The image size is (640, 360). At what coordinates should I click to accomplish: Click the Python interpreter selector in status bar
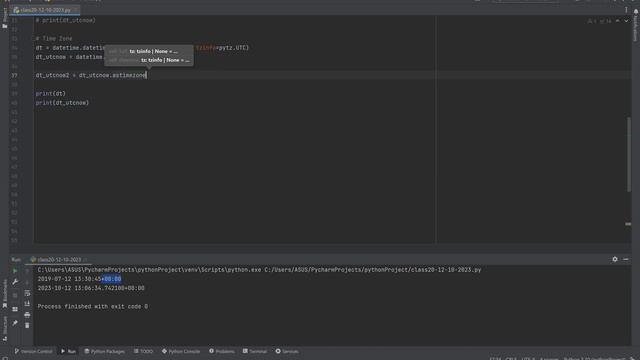[594, 359]
